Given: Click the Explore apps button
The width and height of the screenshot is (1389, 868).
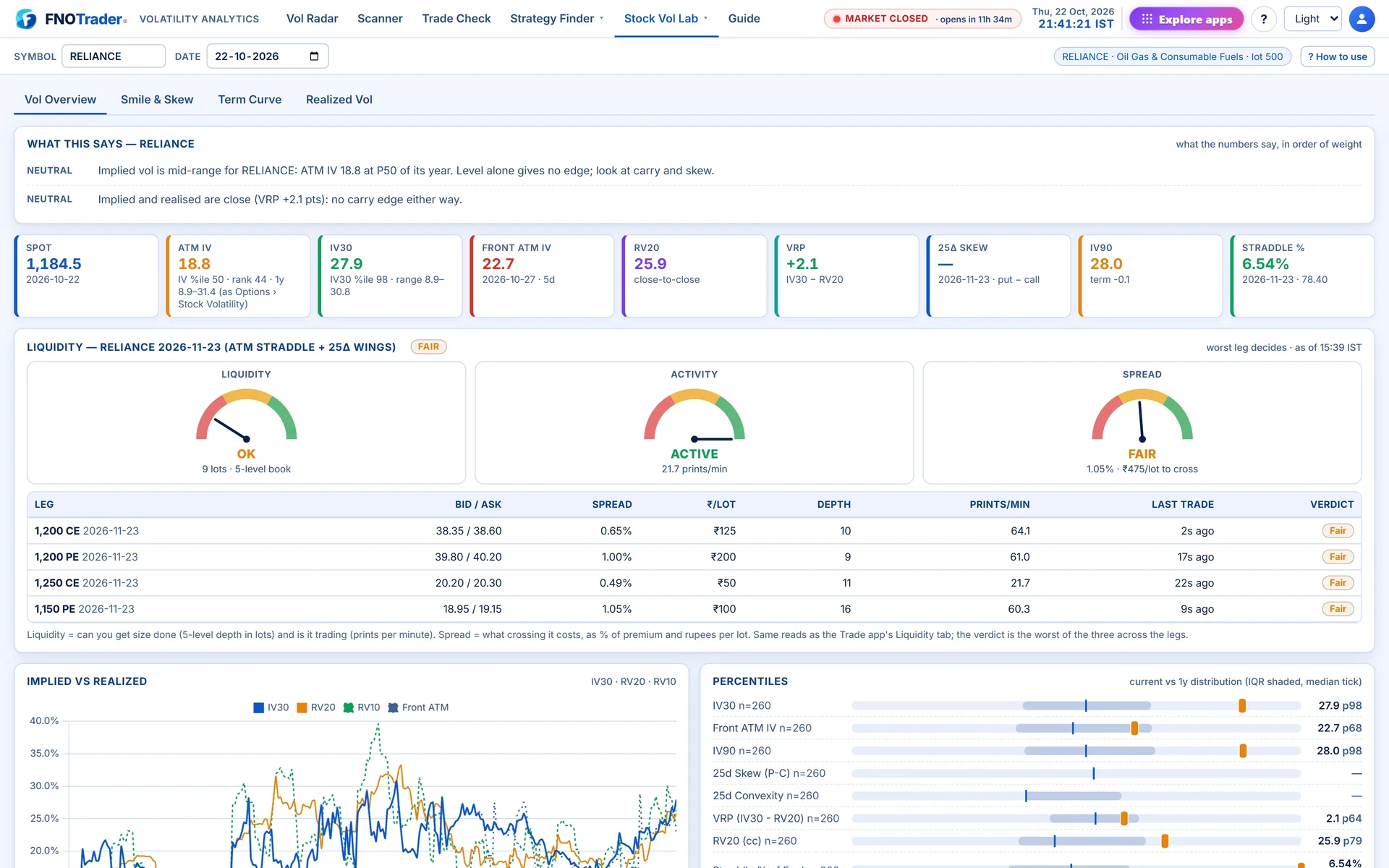Looking at the screenshot, I should [x=1186, y=19].
